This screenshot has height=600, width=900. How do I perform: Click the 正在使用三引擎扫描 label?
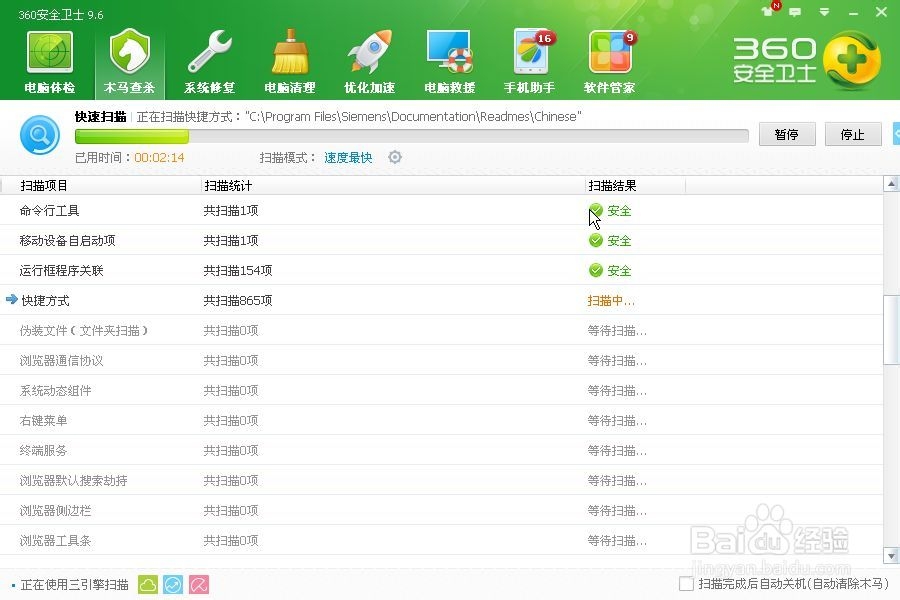pos(74,584)
